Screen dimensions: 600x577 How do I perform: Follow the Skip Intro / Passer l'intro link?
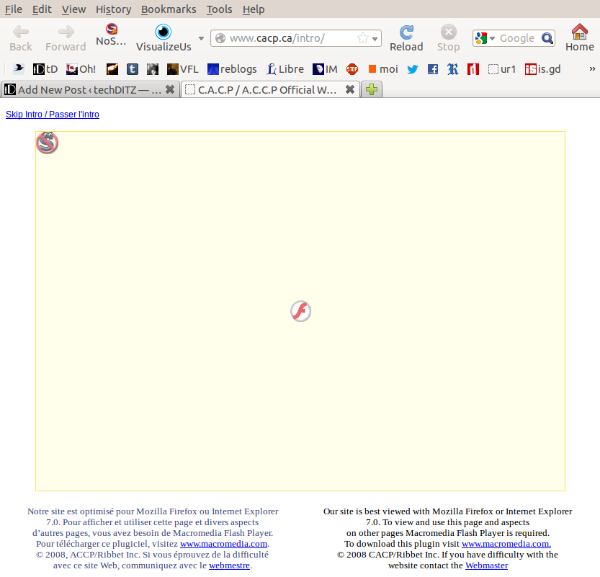pos(52,114)
